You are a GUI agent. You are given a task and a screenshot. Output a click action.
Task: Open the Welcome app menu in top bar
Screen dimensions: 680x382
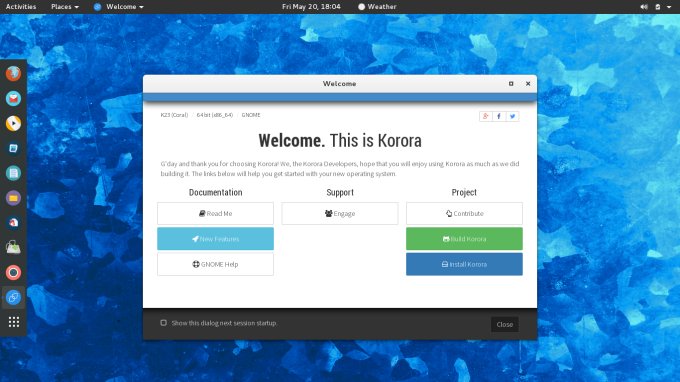pos(119,7)
